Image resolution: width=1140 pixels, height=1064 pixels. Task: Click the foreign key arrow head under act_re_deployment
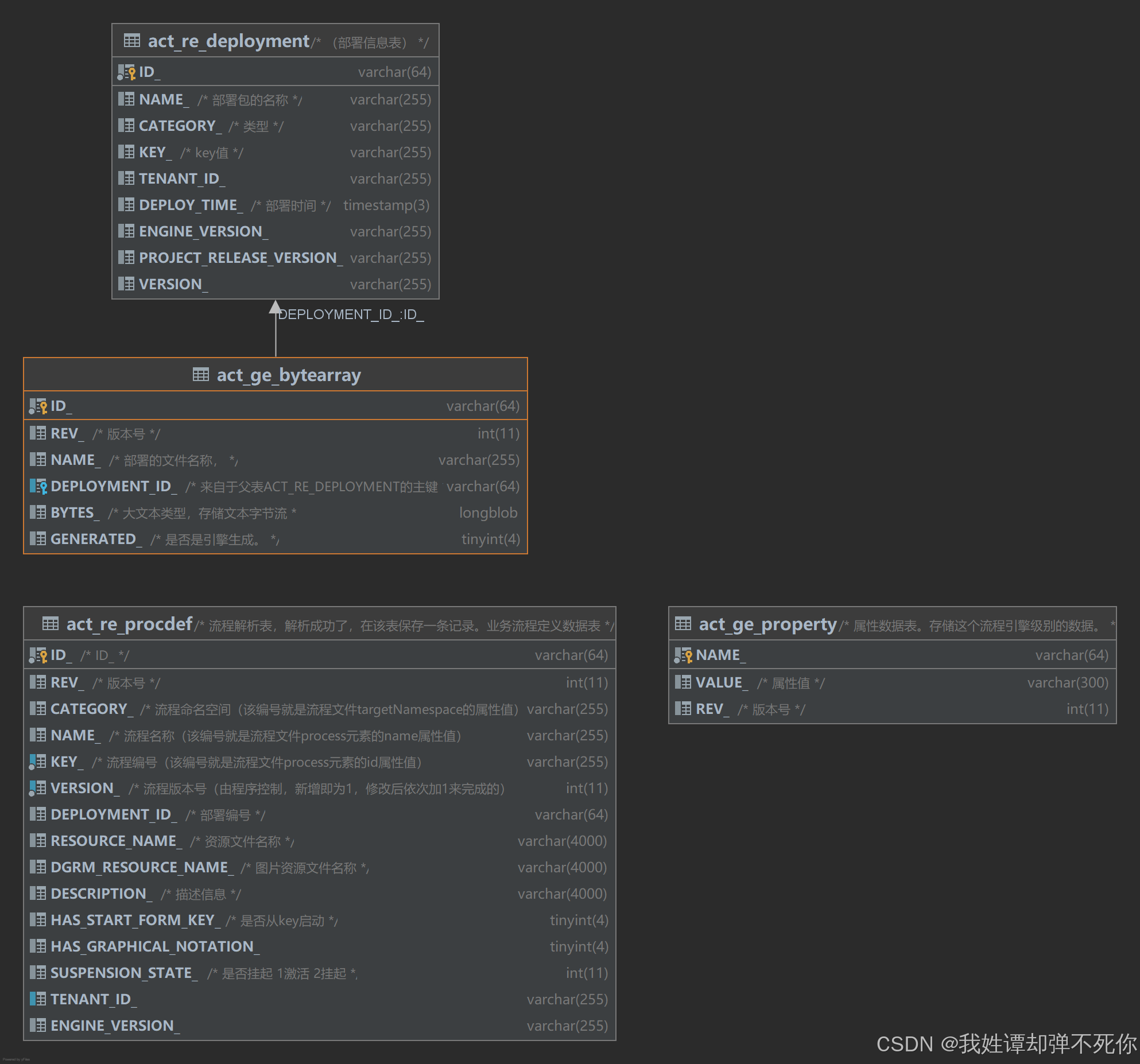[276, 307]
